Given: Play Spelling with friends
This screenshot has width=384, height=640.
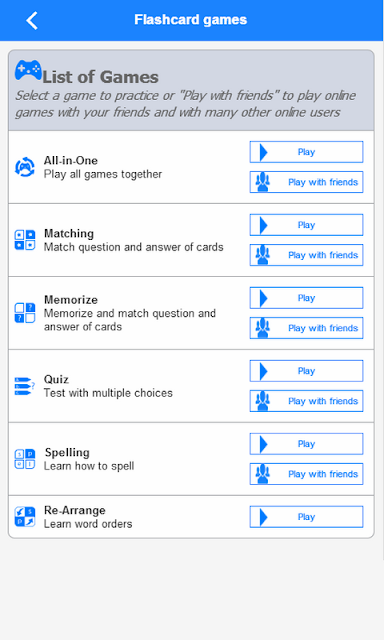Looking at the screenshot, I should [306, 474].
